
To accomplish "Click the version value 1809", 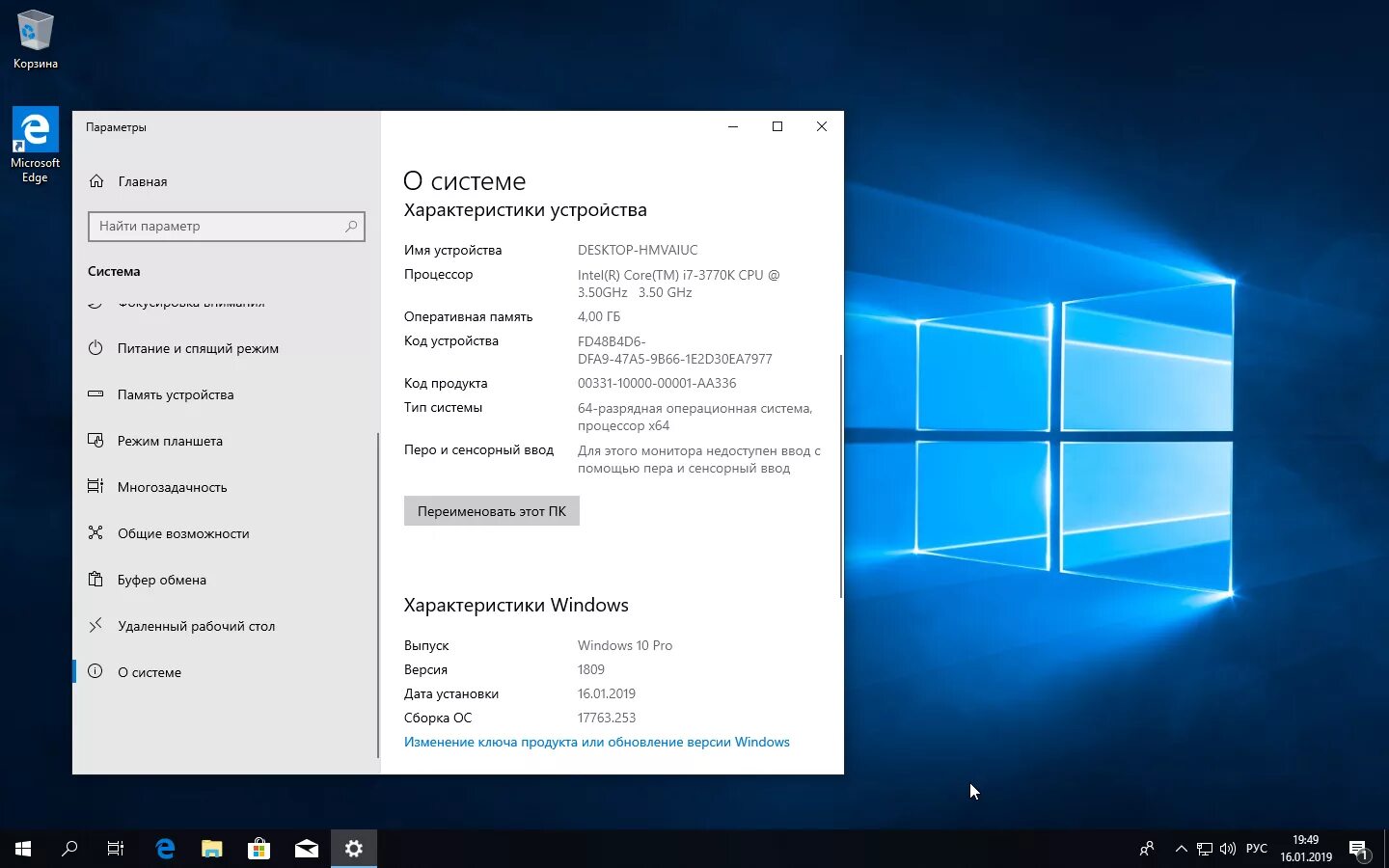I will (x=591, y=669).
